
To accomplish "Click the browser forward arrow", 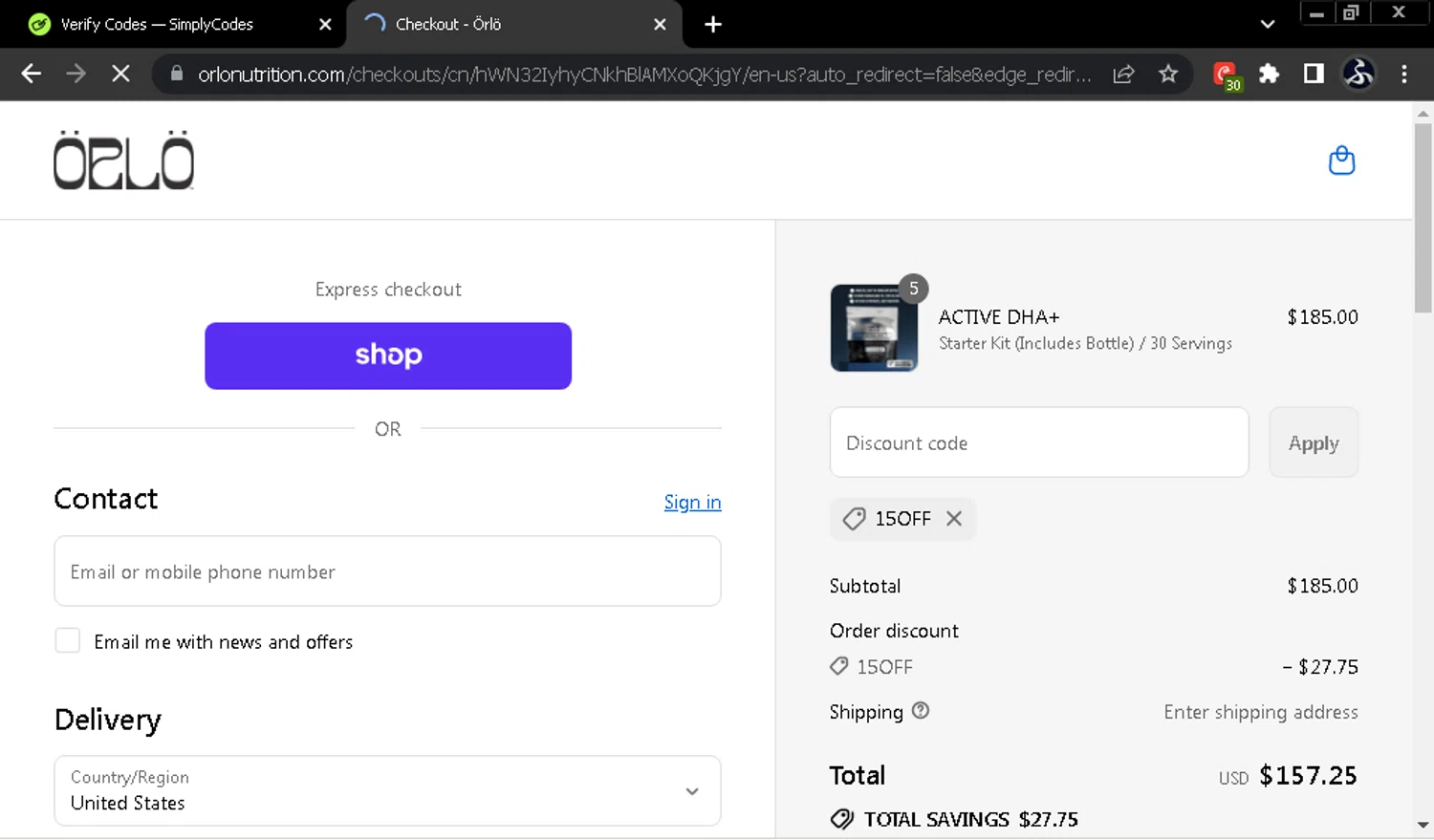I will [x=76, y=74].
